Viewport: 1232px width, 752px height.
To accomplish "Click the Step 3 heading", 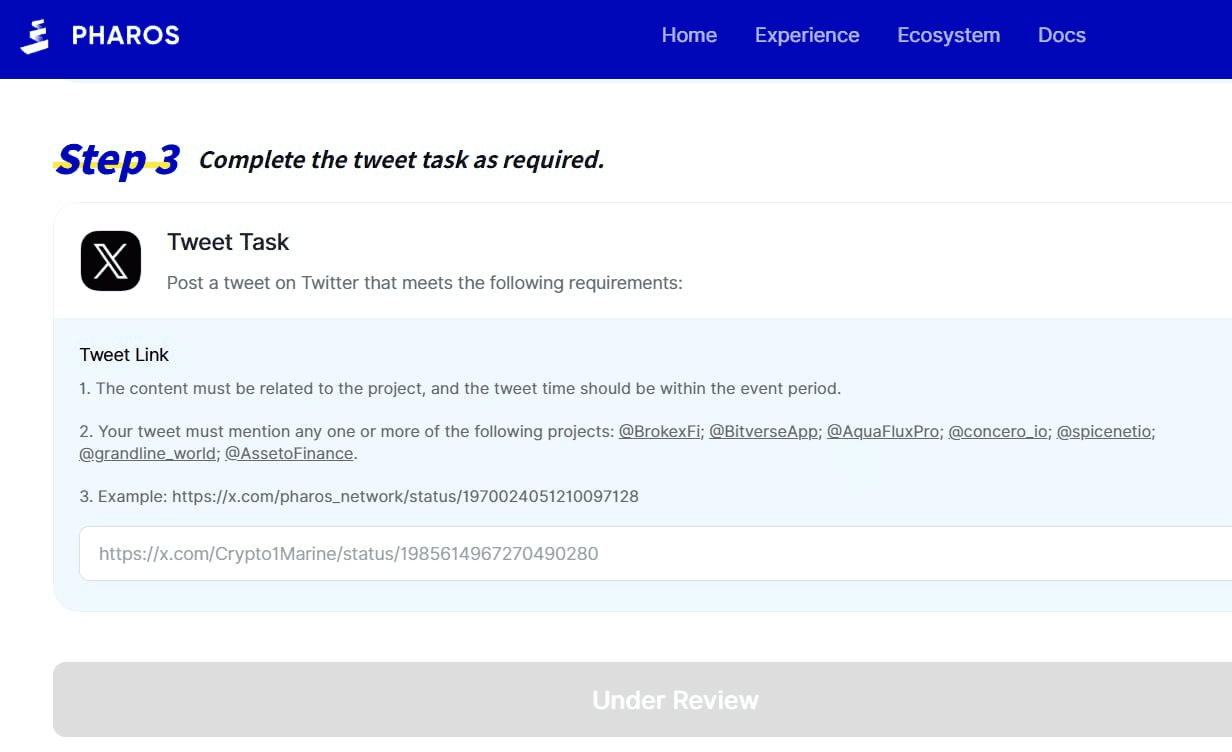I will point(118,160).
